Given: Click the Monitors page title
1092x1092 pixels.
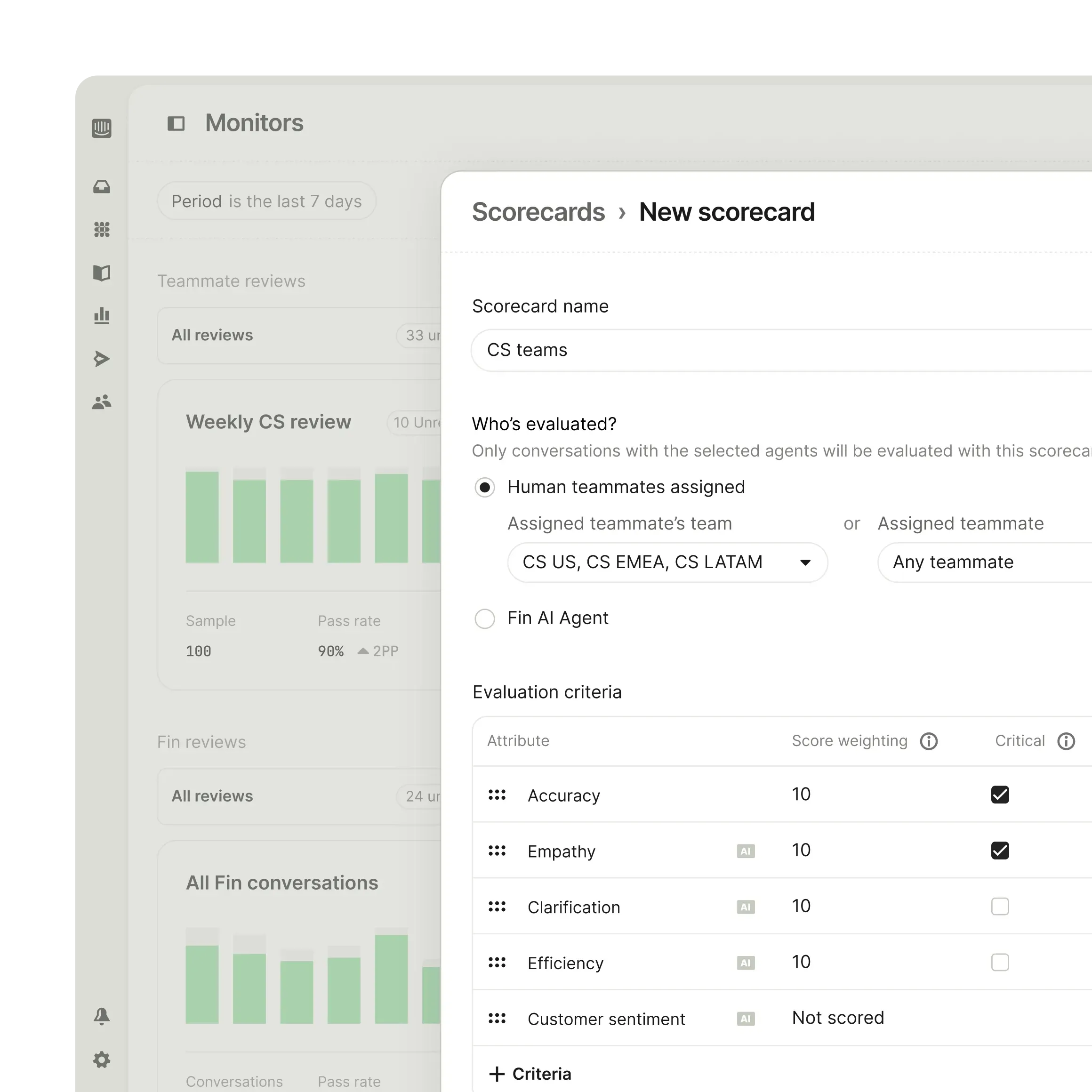Looking at the screenshot, I should (254, 123).
